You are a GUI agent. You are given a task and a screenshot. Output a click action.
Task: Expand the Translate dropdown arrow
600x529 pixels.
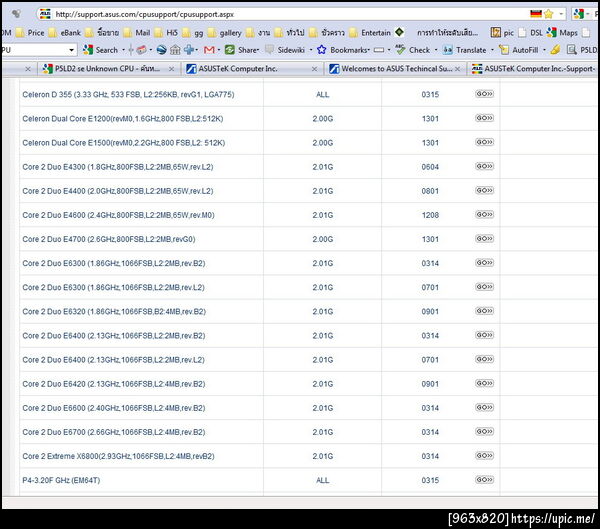[492, 50]
